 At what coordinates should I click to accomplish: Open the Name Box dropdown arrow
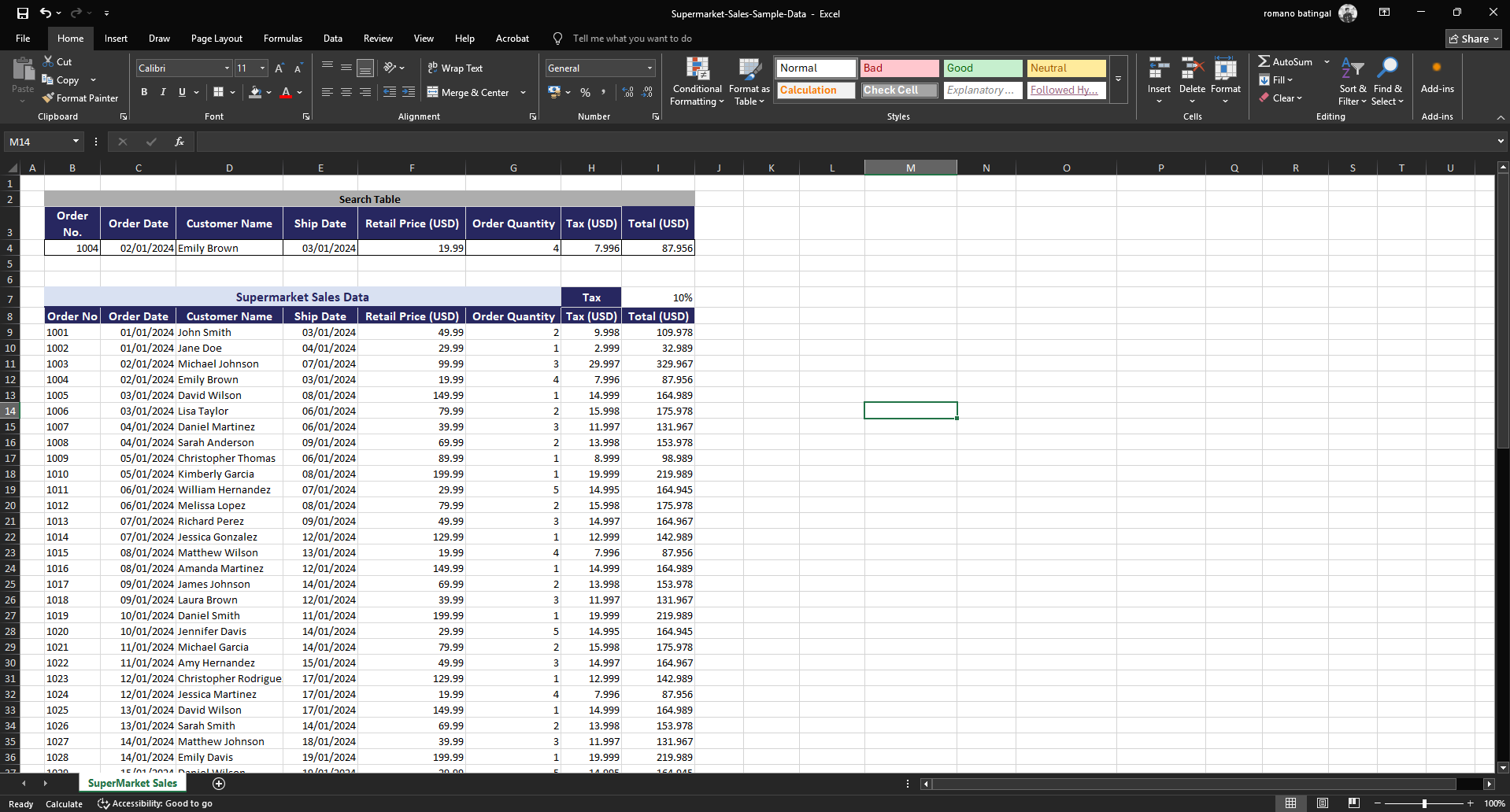[x=76, y=142]
